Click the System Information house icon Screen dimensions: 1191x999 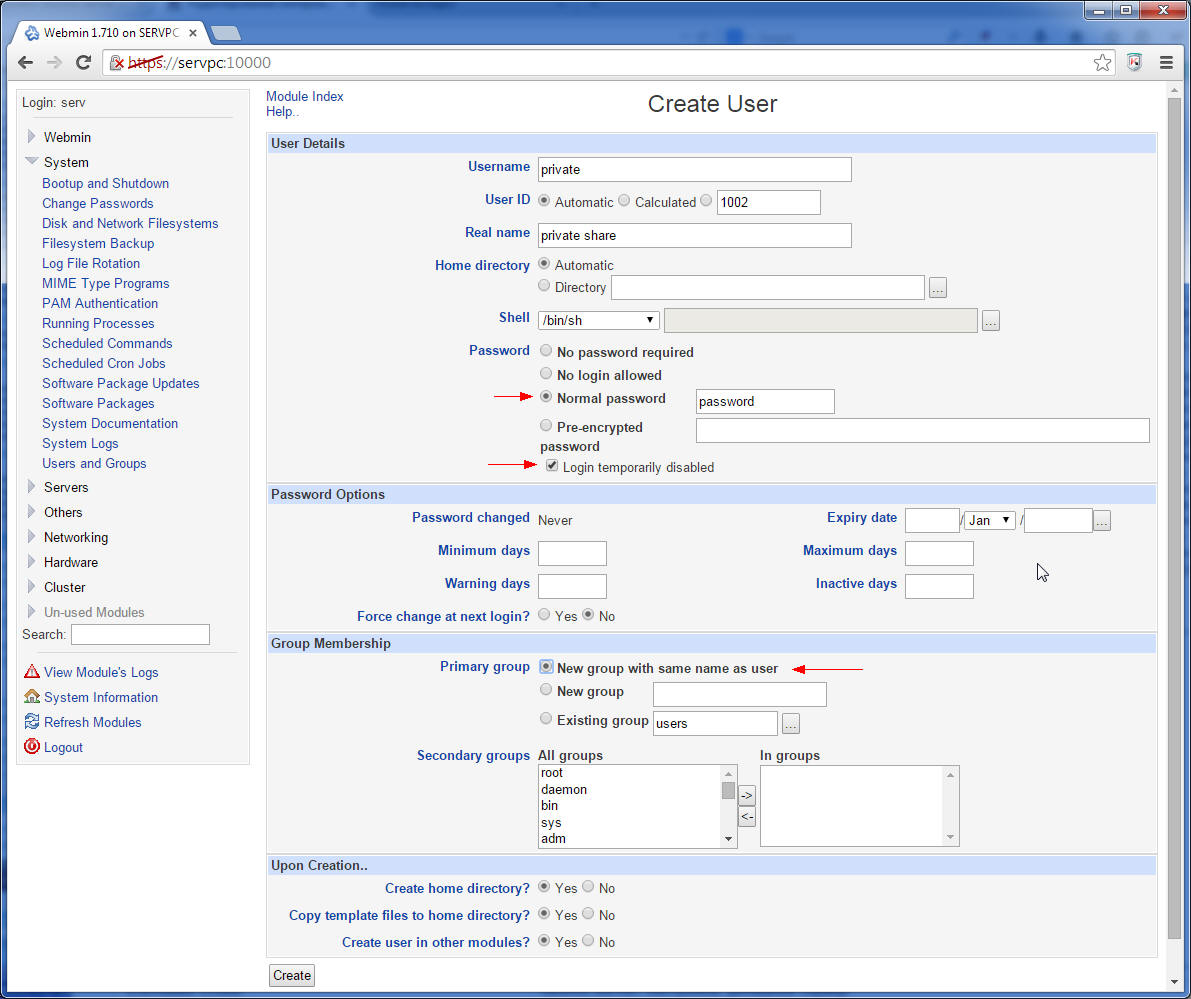[32, 697]
